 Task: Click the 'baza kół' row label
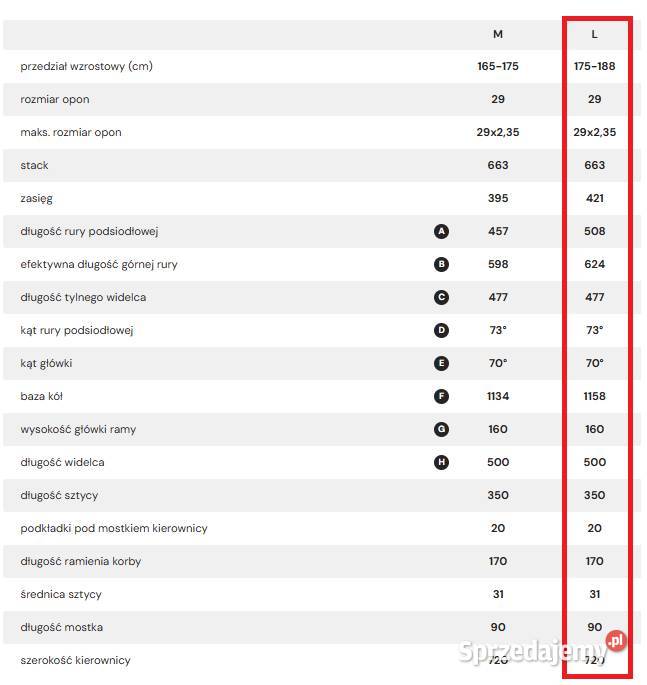pos(42,396)
